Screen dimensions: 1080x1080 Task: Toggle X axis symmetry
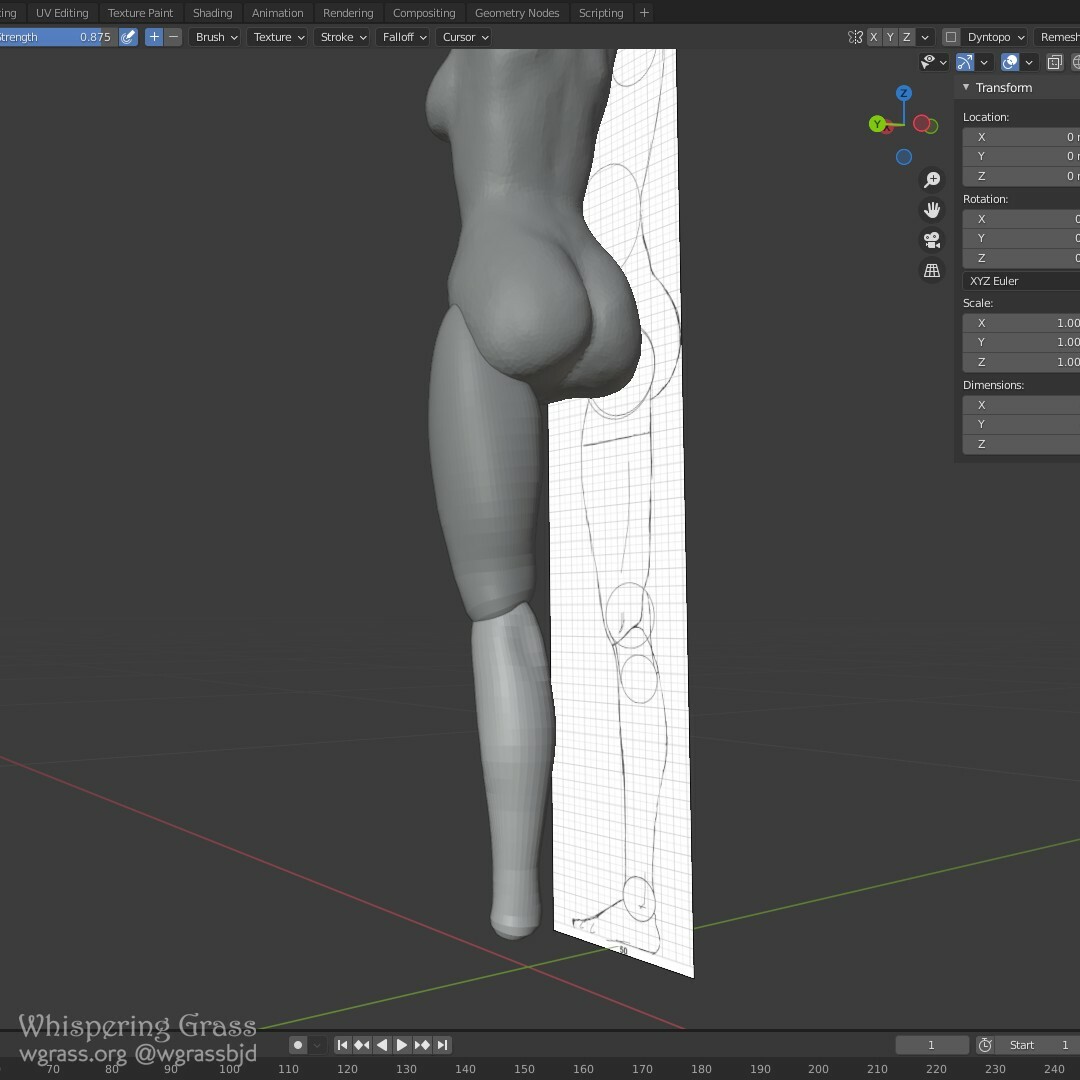(x=873, y=37)
